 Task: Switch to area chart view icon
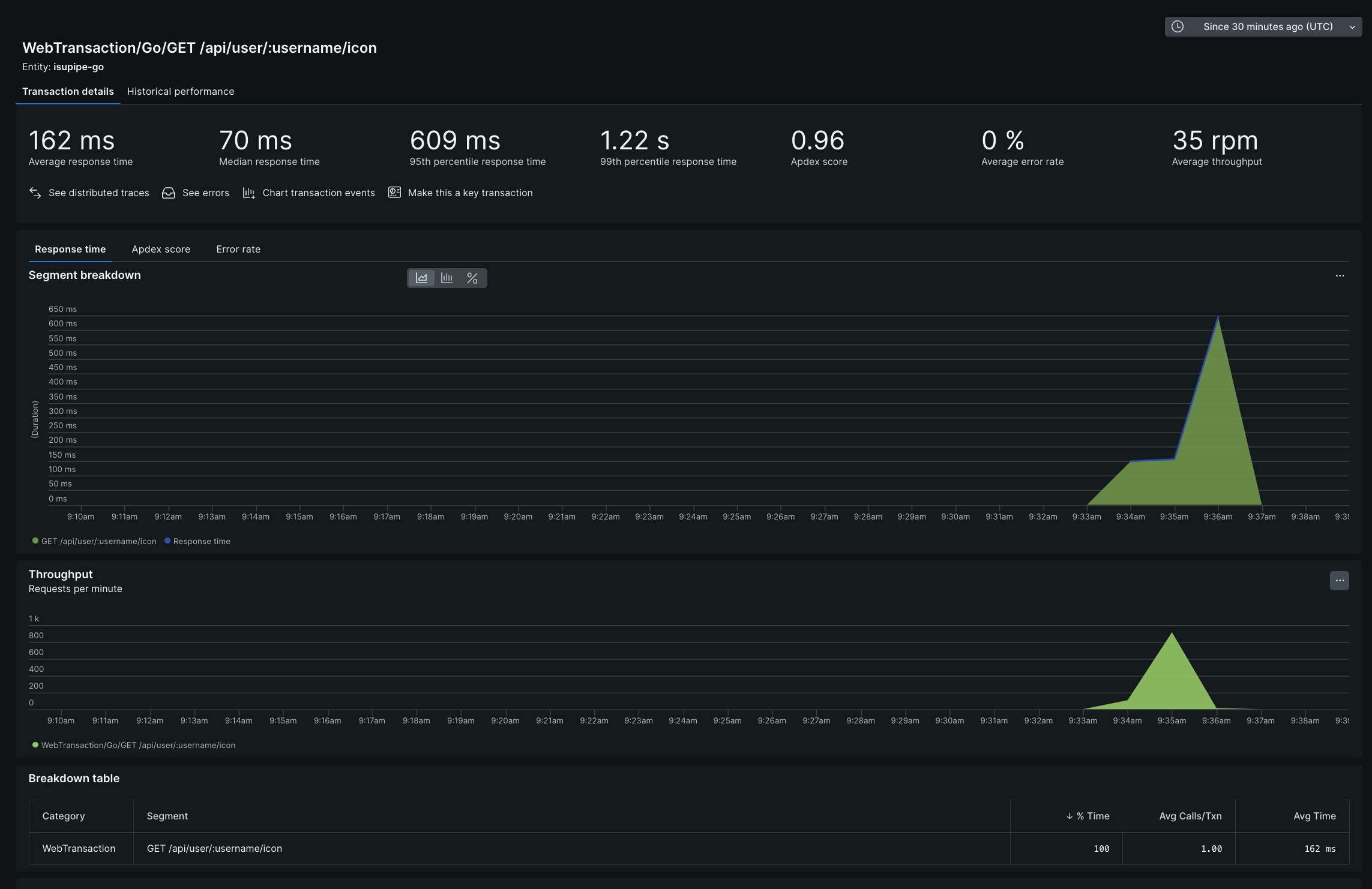(421, 278)
